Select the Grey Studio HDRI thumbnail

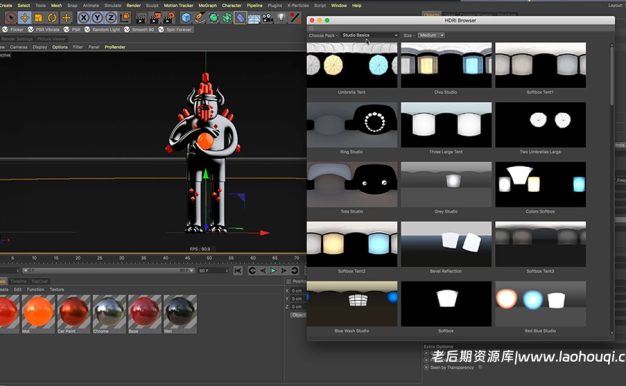coord(446,184)
